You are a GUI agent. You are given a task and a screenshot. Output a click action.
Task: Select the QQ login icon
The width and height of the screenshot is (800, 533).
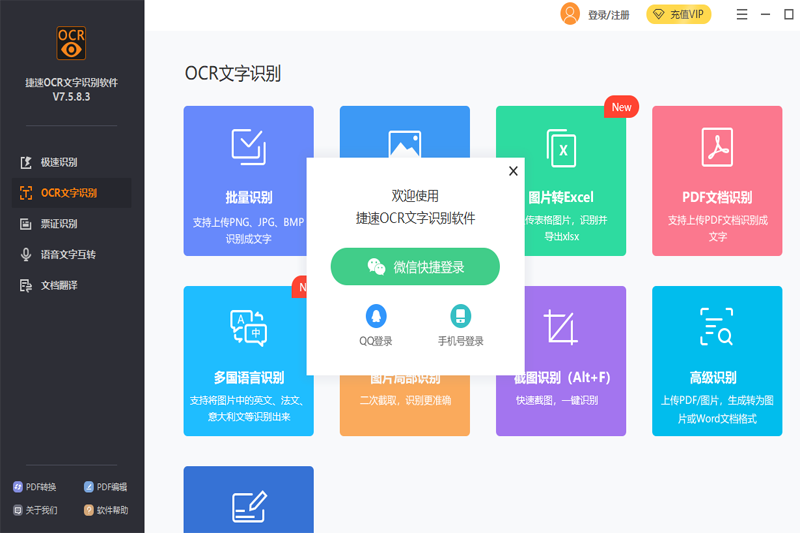click(376, 317)
